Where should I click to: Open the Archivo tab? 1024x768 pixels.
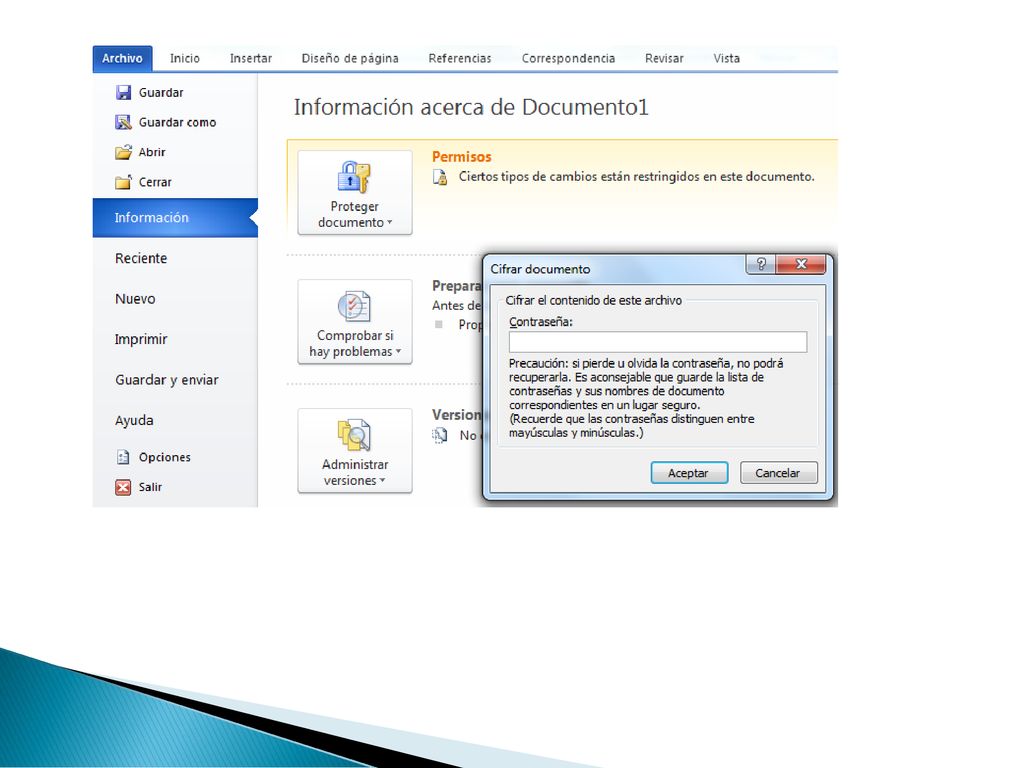point(122,58)
